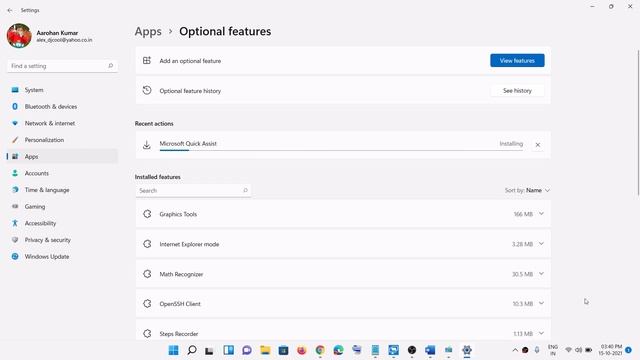Click the Microsoft Quick Assist download icon
This screenshot has height=360, width=640.
147,144
